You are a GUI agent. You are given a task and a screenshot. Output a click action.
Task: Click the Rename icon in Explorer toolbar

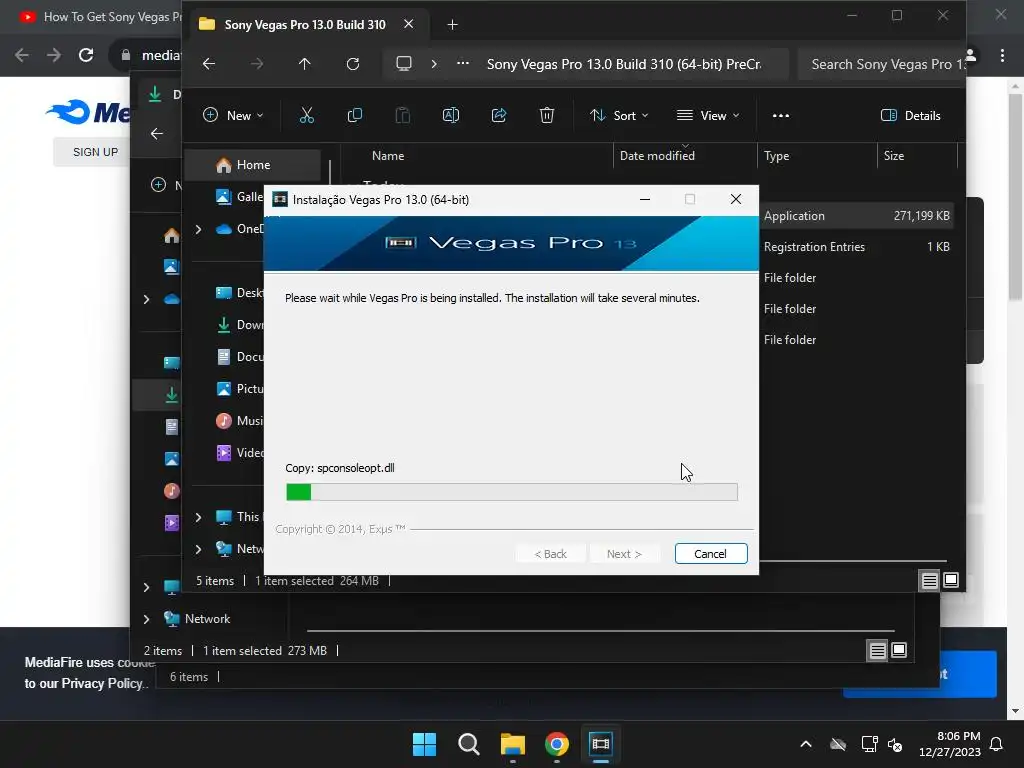click(451, 116)
